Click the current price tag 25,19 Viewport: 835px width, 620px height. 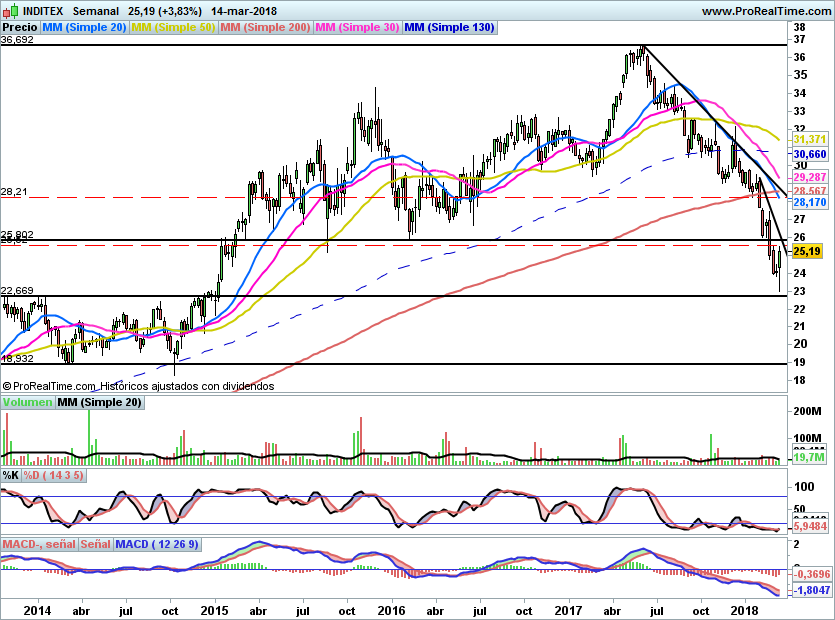807,251
